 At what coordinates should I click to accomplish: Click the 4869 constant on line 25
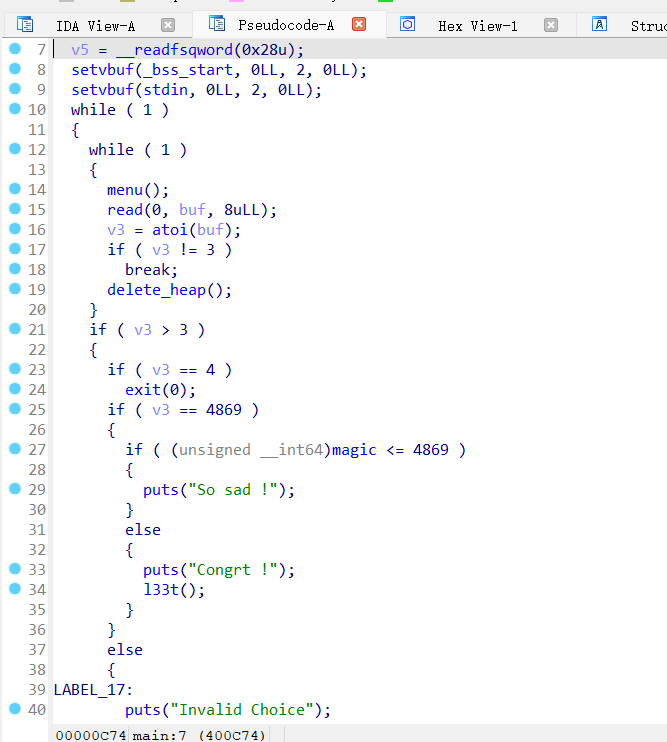point(224,410)
